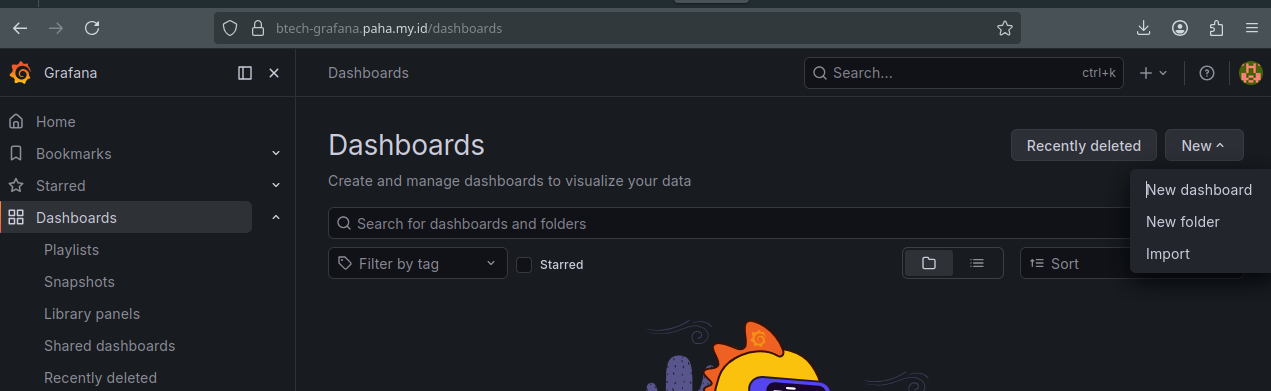Open the browser hamburger menu

[x=1252, y=28]
